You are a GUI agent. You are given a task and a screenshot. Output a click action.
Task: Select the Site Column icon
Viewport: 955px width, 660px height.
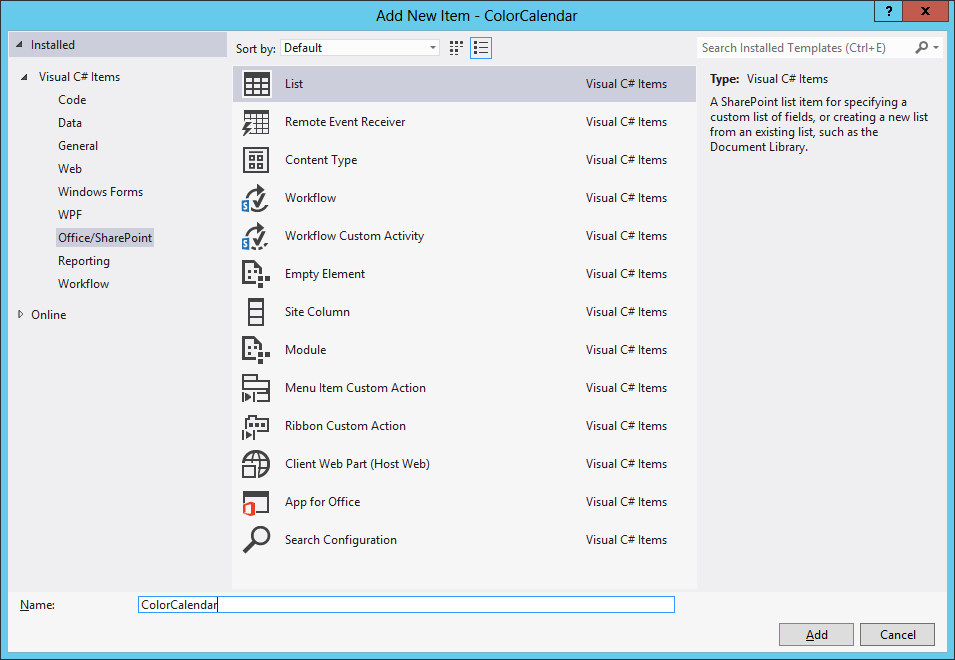256,312
